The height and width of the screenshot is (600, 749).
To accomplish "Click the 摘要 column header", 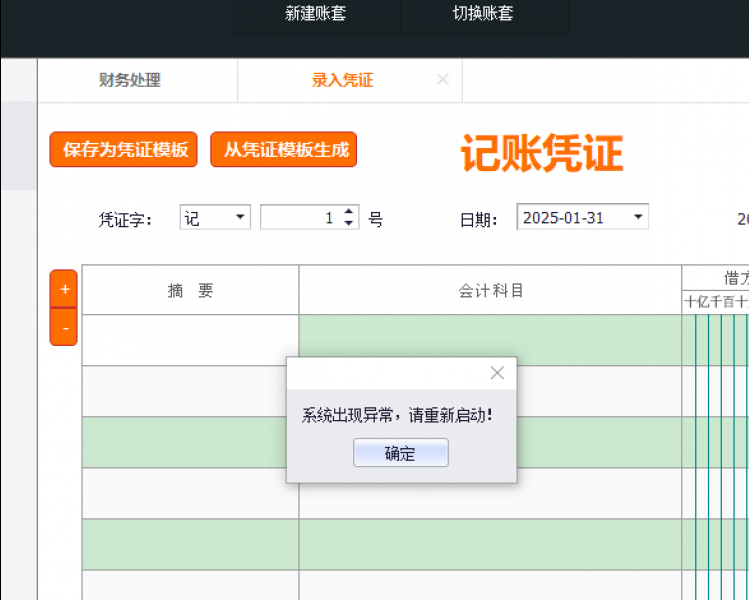I will [190, 291].
